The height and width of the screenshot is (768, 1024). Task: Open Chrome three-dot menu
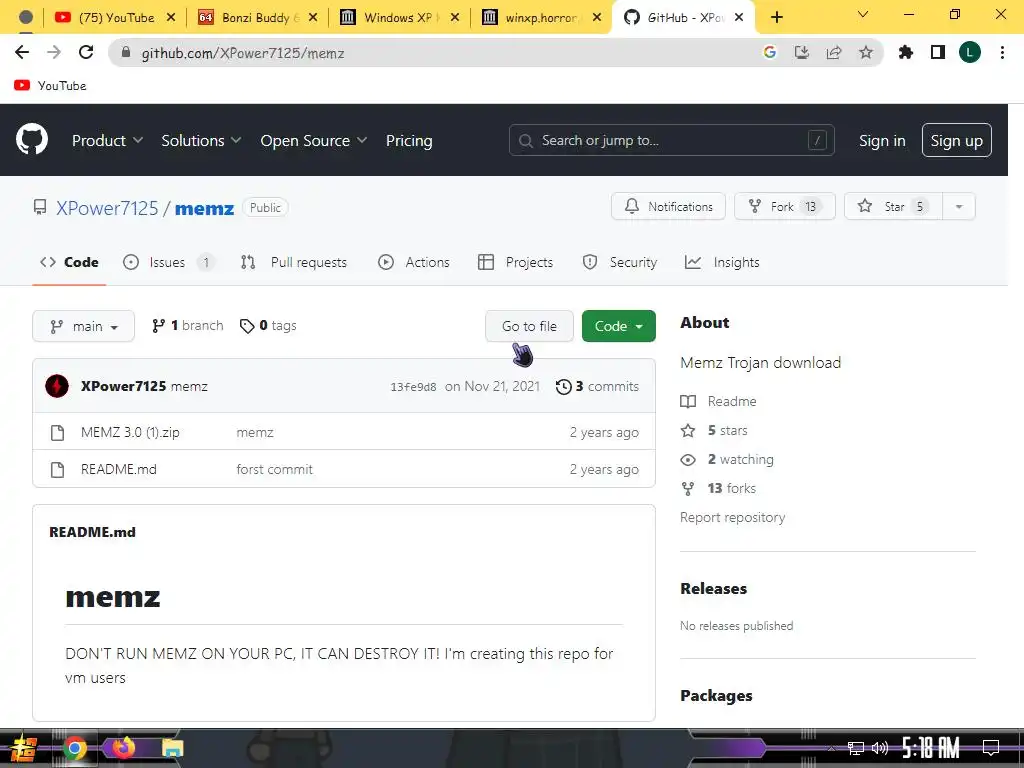tap(1002, 52)
